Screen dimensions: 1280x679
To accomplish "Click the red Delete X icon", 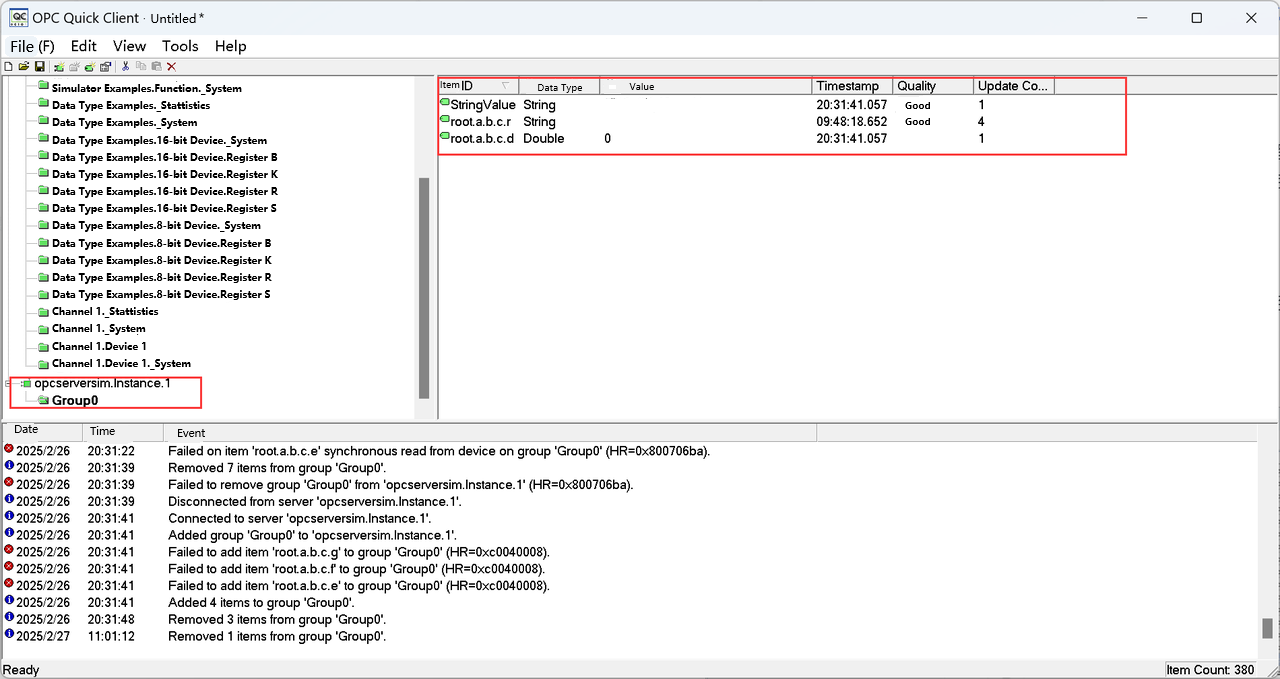I will pos(171,66).
